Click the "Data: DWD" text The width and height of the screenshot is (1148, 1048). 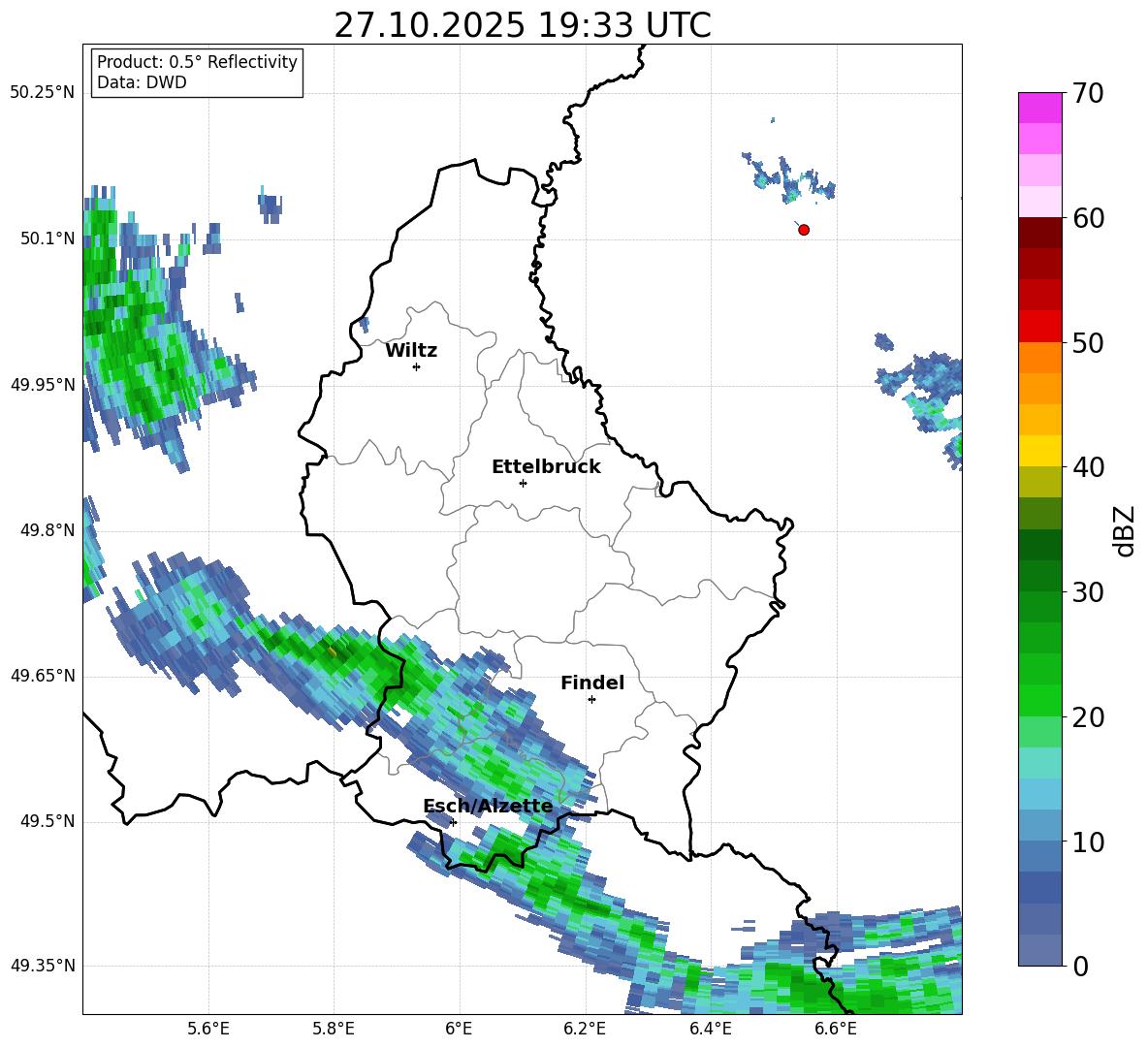(142, 82)
